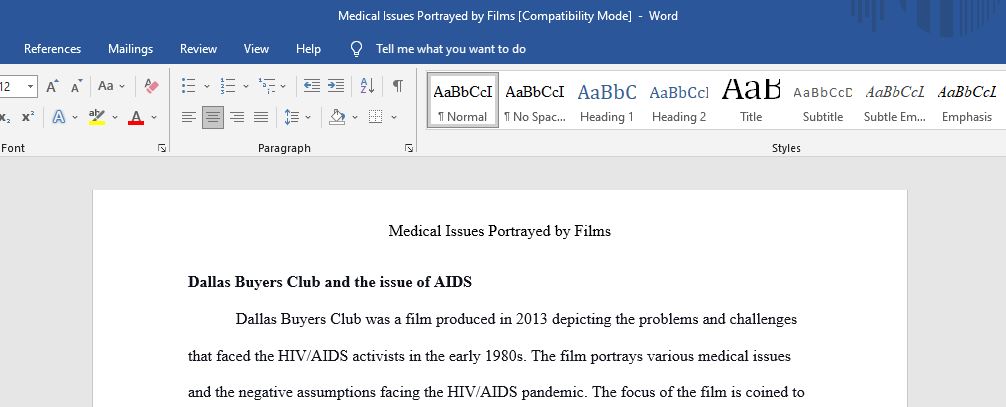Click the line starting and the negative assumptions
This screenshot has height=407, width=1006.
click(x=496, y=392)
